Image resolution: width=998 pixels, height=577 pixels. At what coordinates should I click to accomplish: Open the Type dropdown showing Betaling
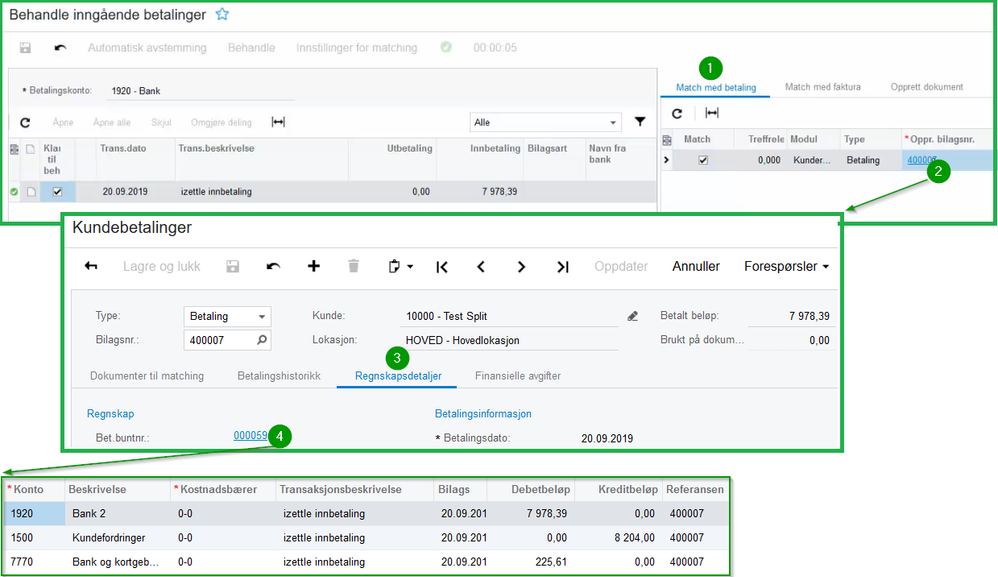coord(227,316)
